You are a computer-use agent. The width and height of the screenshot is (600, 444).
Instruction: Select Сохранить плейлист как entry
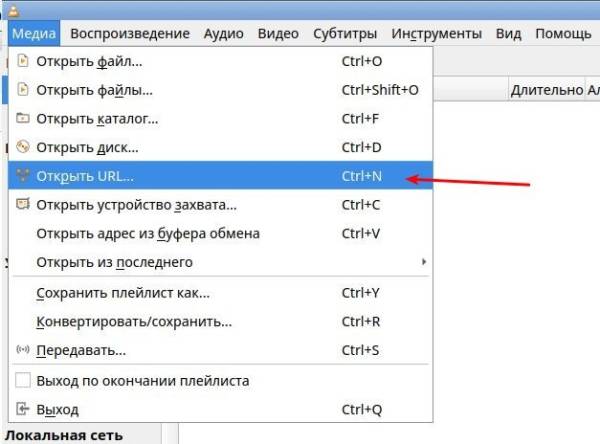point(123,293)
